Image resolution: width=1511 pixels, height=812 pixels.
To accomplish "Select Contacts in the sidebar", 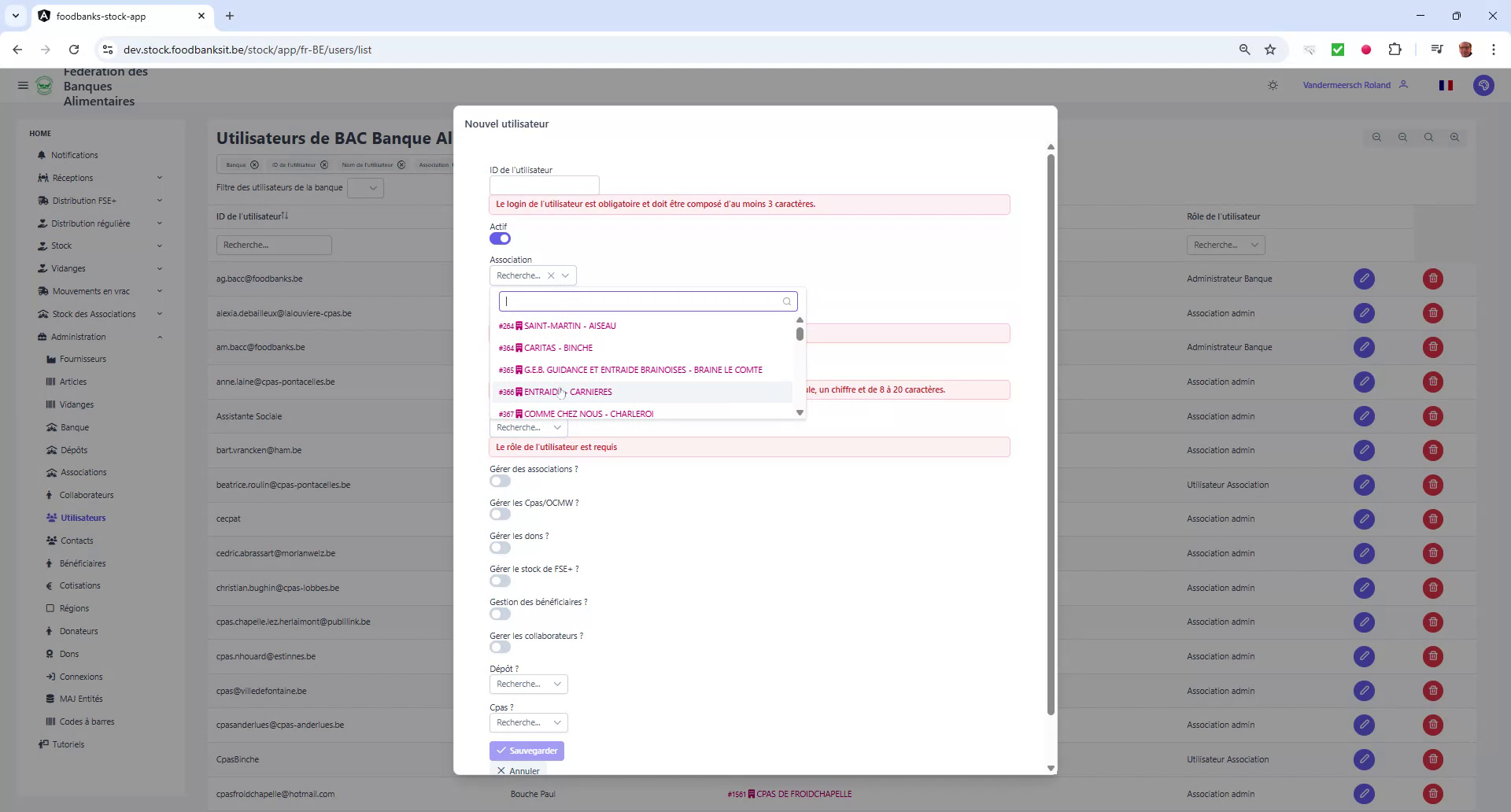I will pos(76,541).
